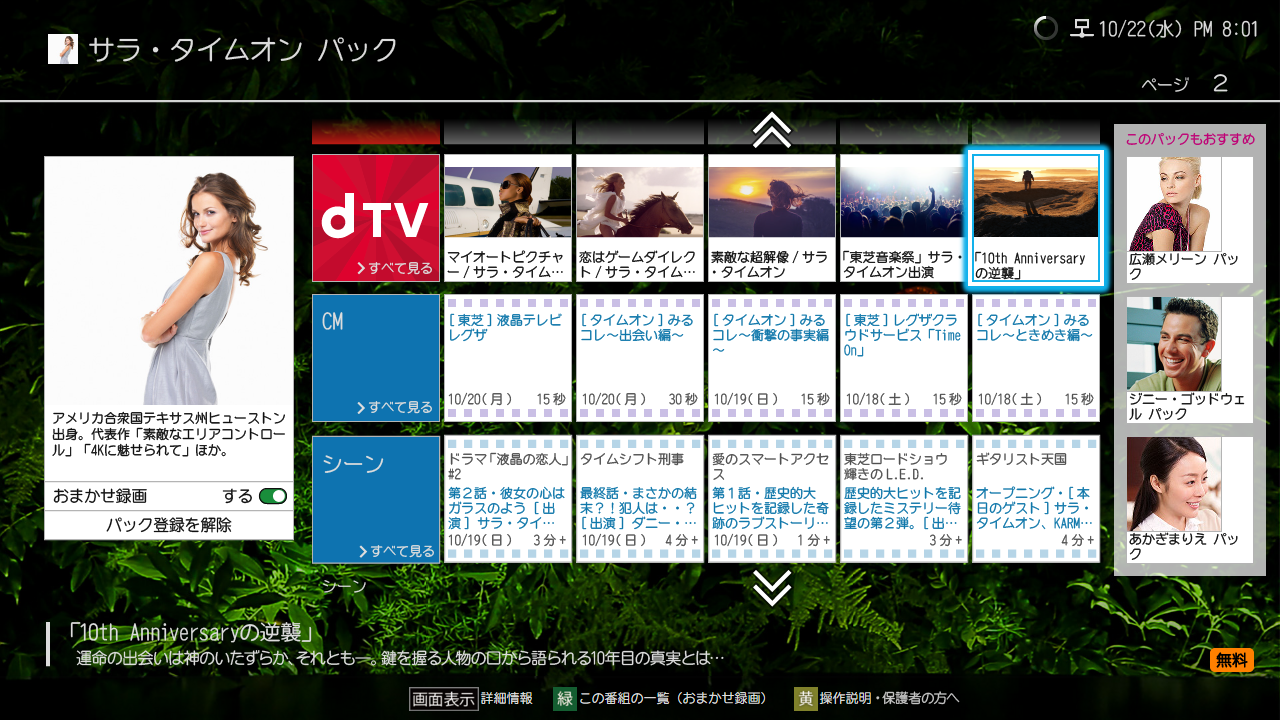Open the みるコレ〜ときめき編〜 CM card
This screenshot has width=1280, height=720.
(1036, 358)
